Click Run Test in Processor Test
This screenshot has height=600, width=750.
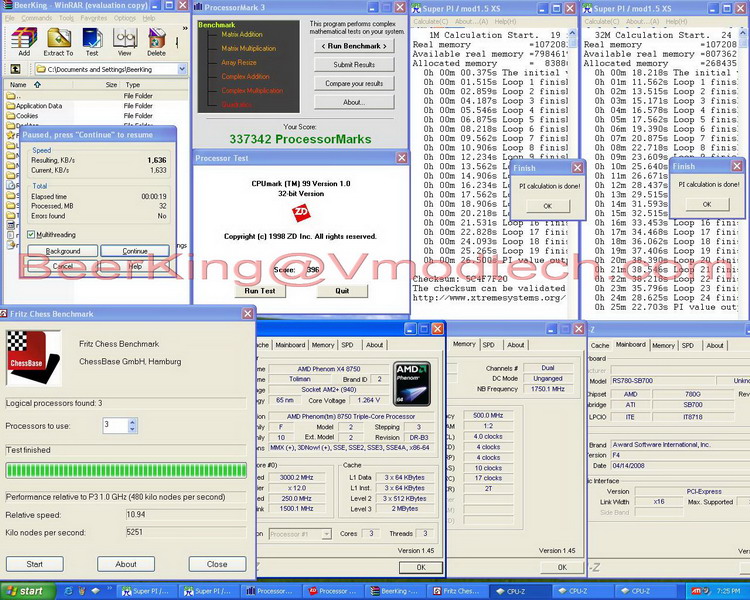(x=260, y=291)
